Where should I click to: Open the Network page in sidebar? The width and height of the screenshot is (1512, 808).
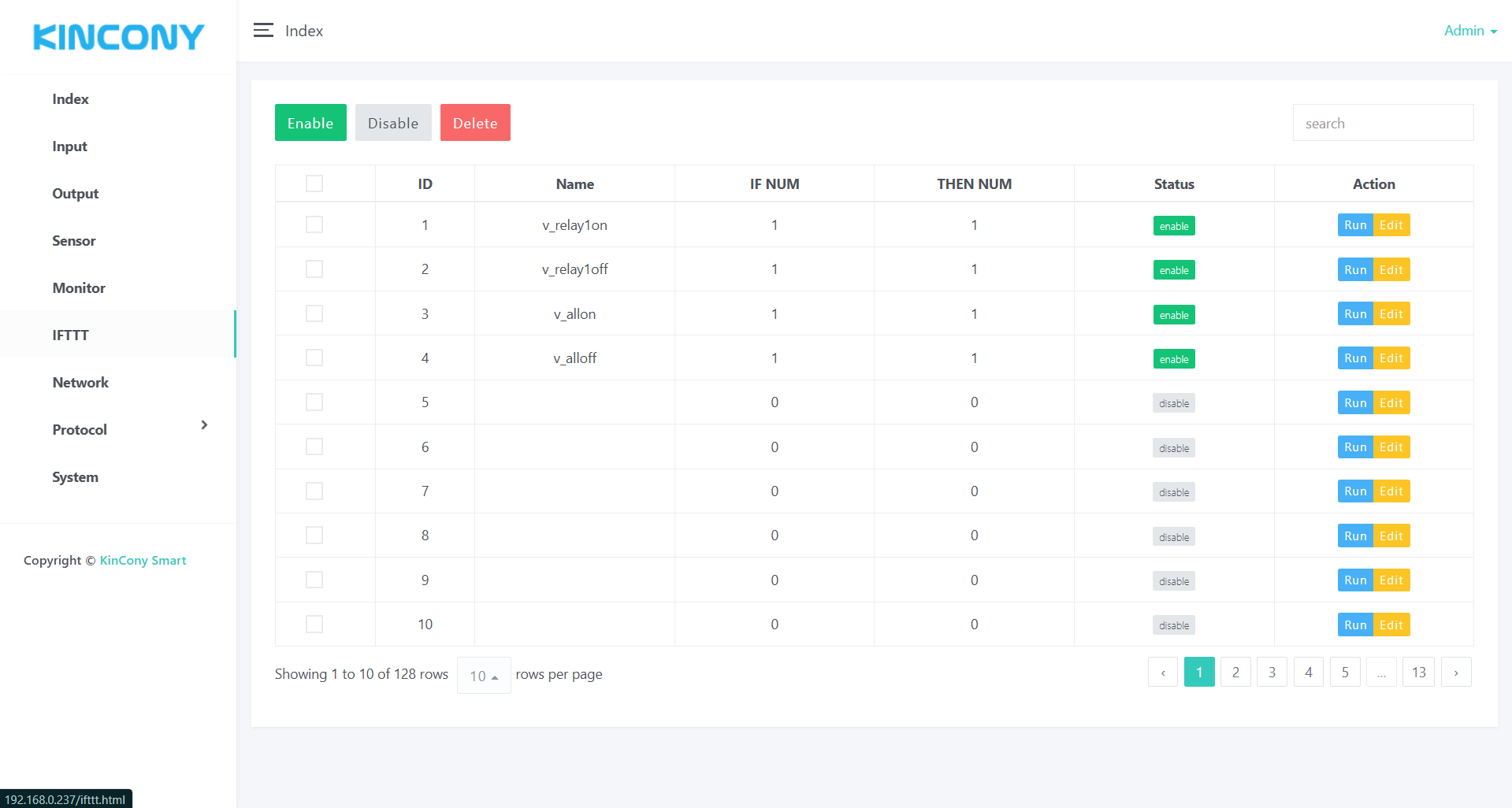click(80, 383)
